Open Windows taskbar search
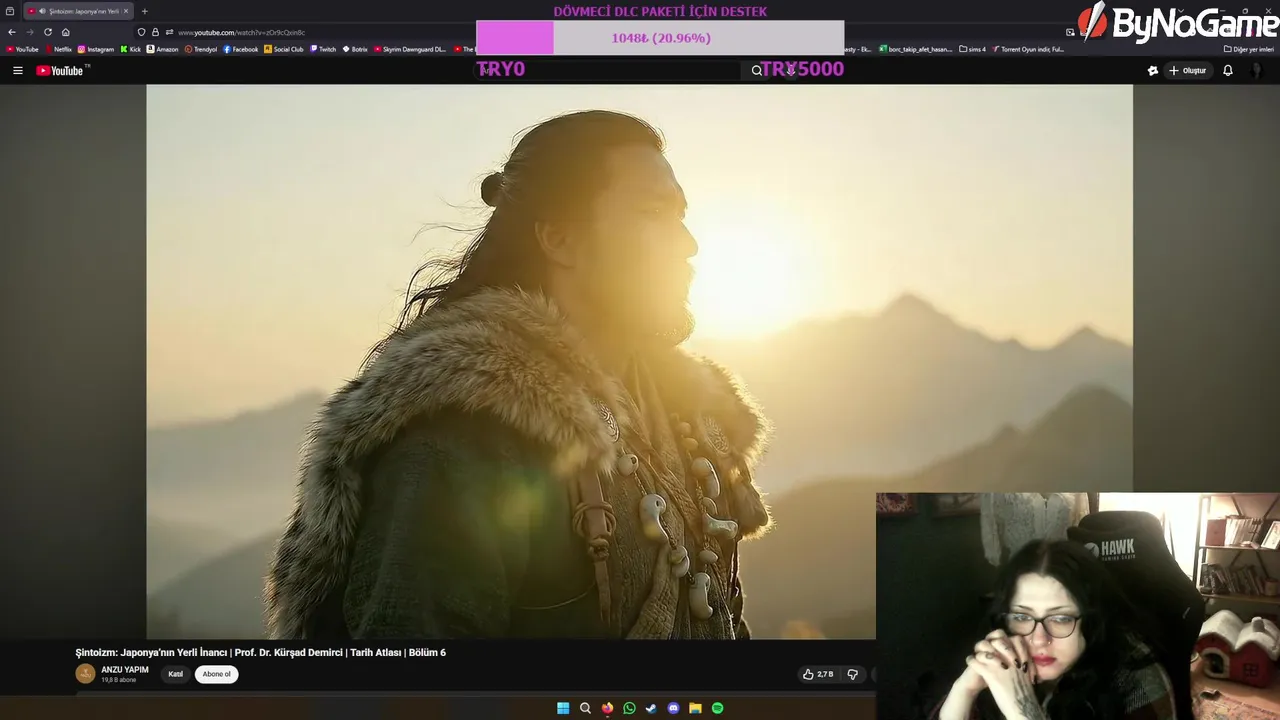This screenshot has height=720, width=1280. [585, 708]
